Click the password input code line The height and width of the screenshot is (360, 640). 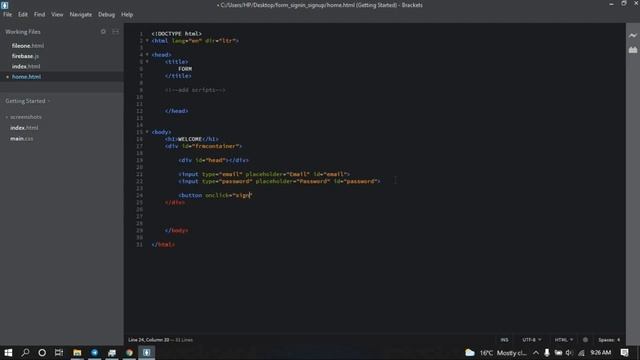pos(279,181)
